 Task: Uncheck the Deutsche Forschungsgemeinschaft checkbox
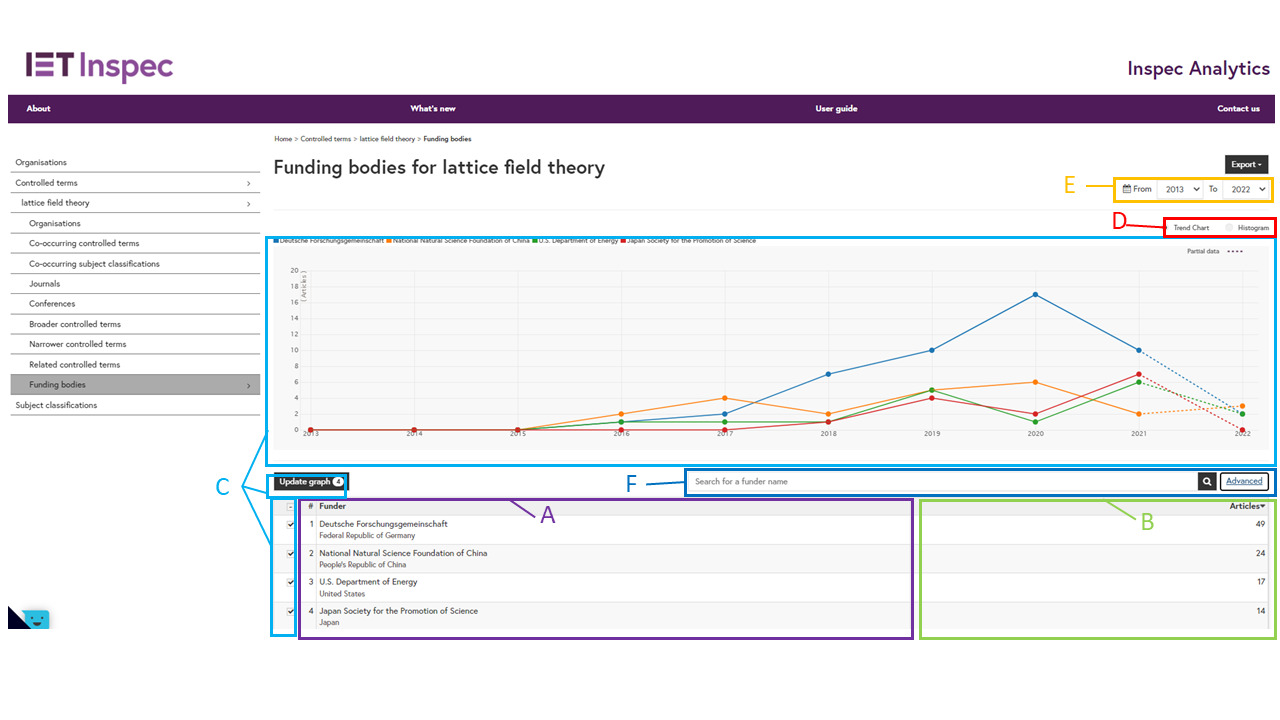(290, 524)
